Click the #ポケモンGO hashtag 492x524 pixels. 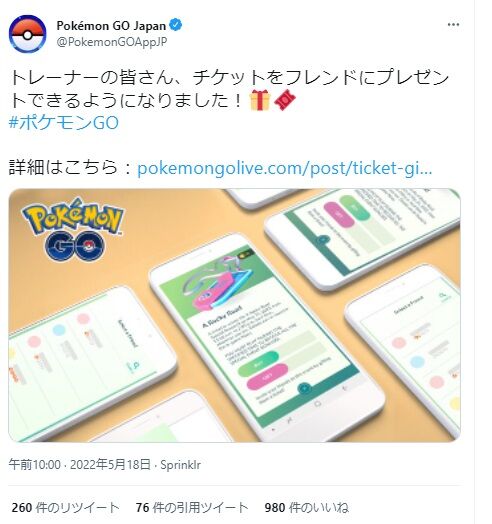pyautogui.click(x=64, y=123)
